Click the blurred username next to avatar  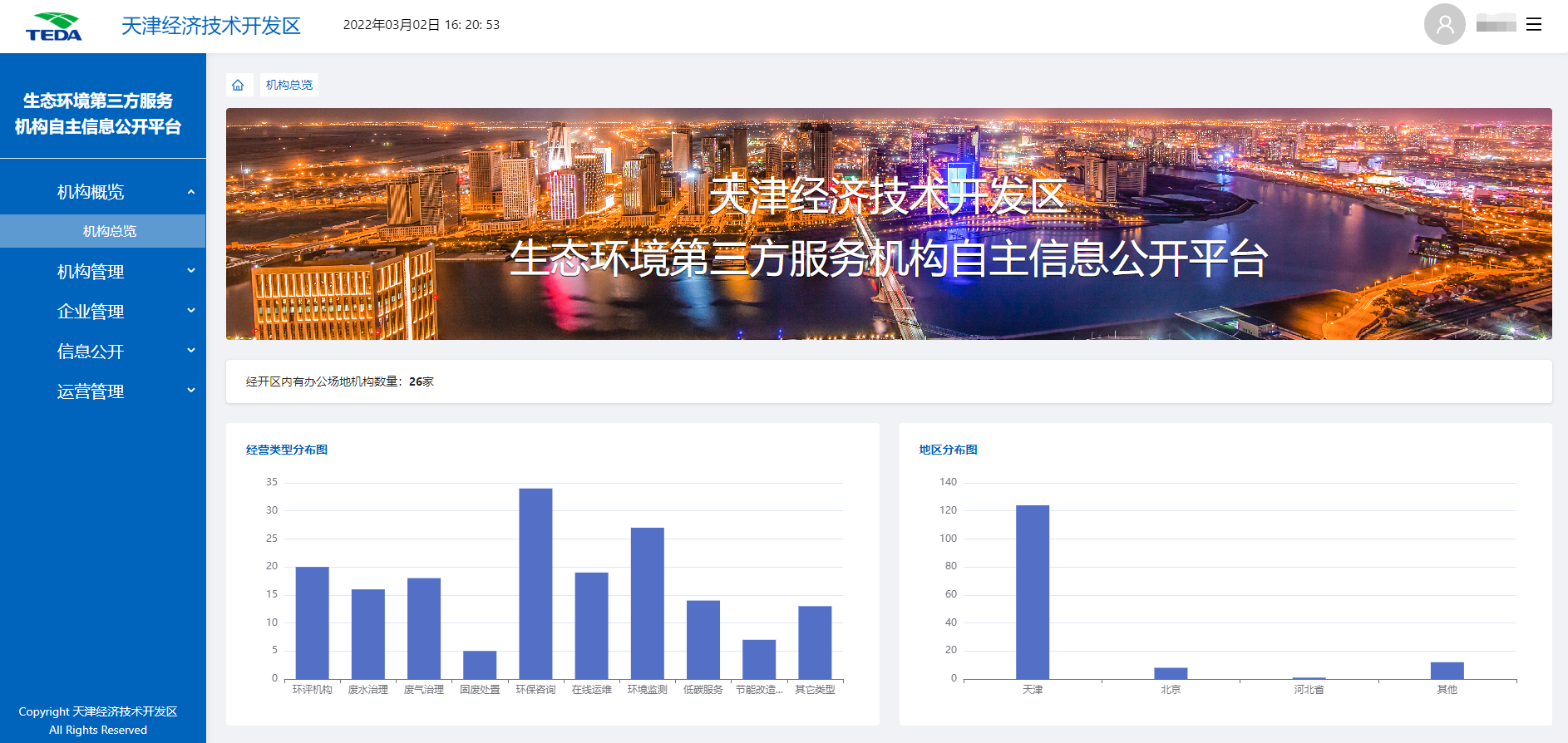(1497, 23)
